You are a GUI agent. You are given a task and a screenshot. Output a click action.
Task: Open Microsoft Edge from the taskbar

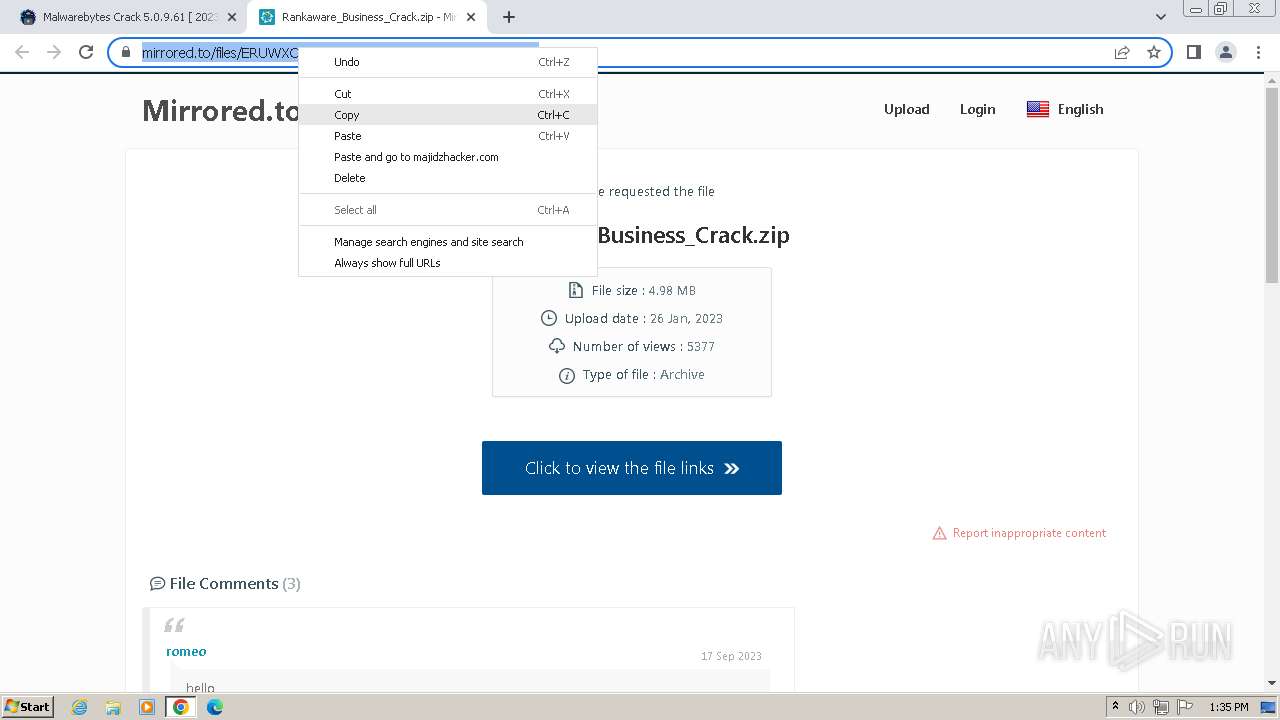pos(215,707)
